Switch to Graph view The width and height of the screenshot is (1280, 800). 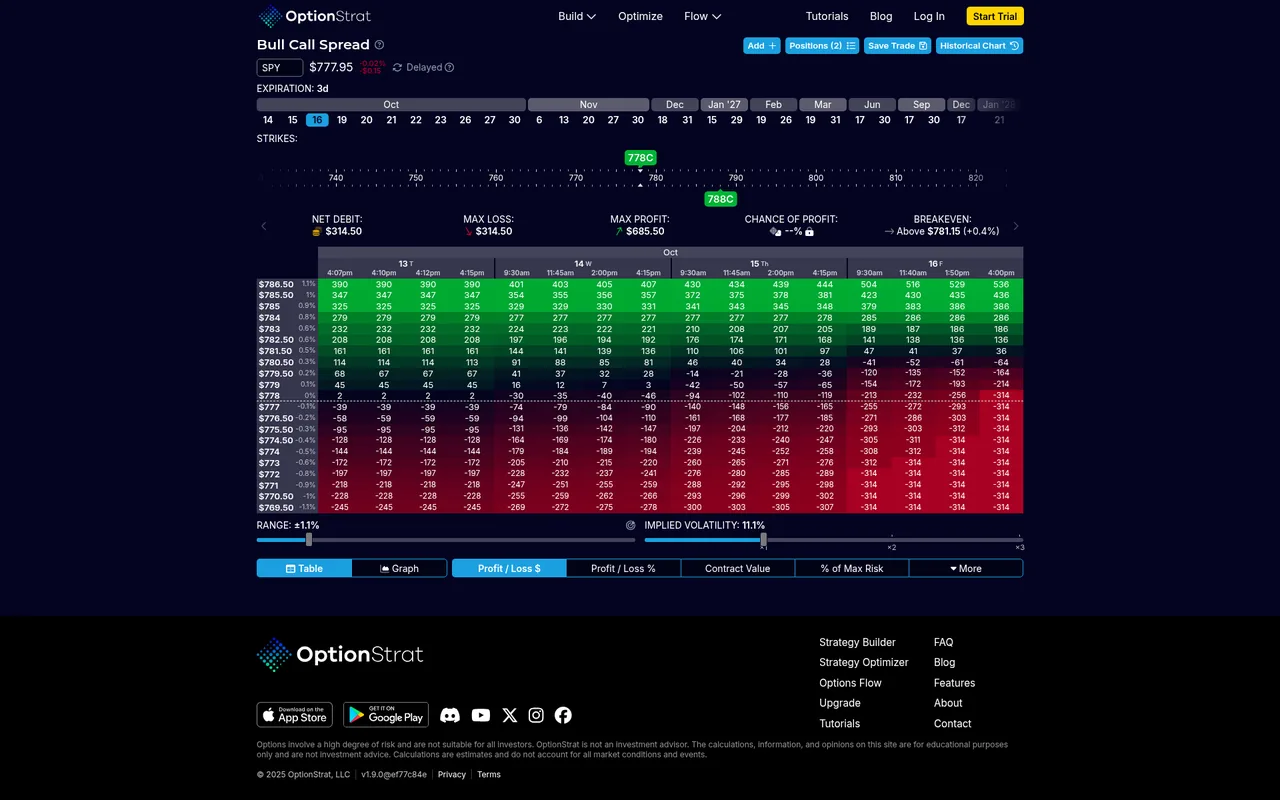[399, 568]
